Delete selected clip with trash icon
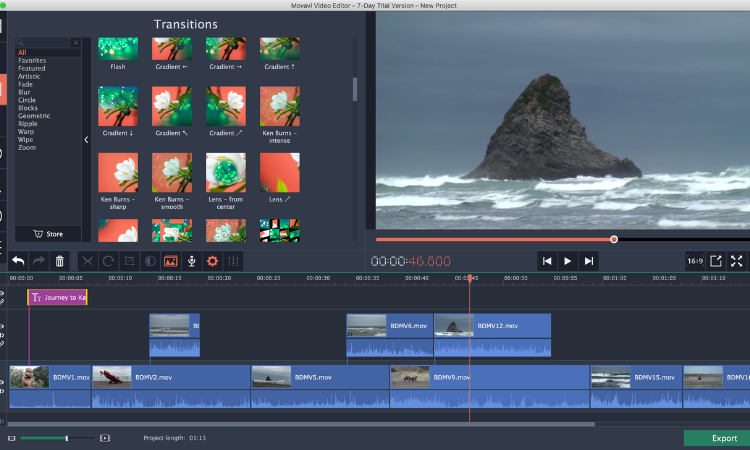 (59, 261)
